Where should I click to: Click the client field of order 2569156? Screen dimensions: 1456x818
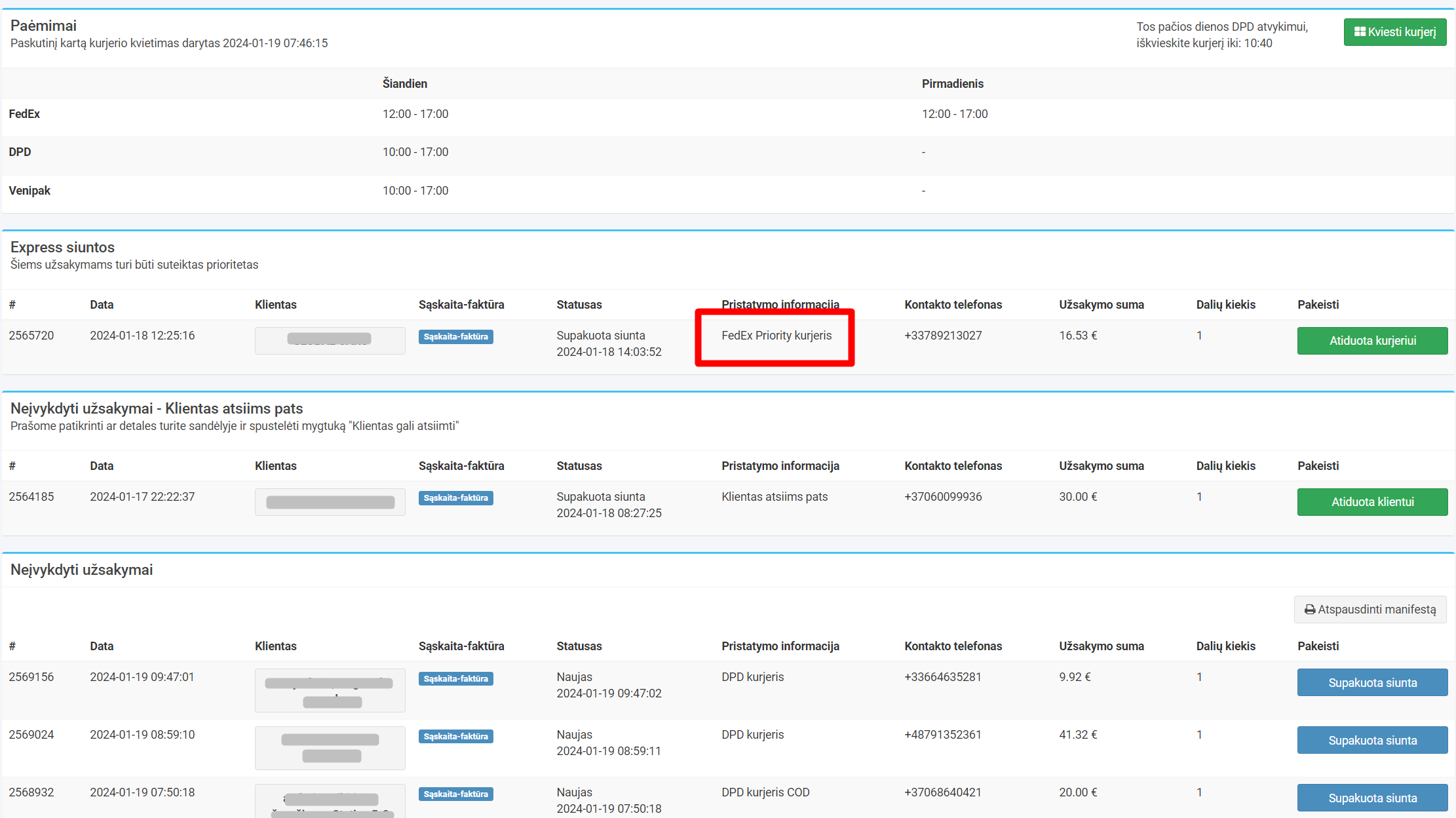click(330, 690)
